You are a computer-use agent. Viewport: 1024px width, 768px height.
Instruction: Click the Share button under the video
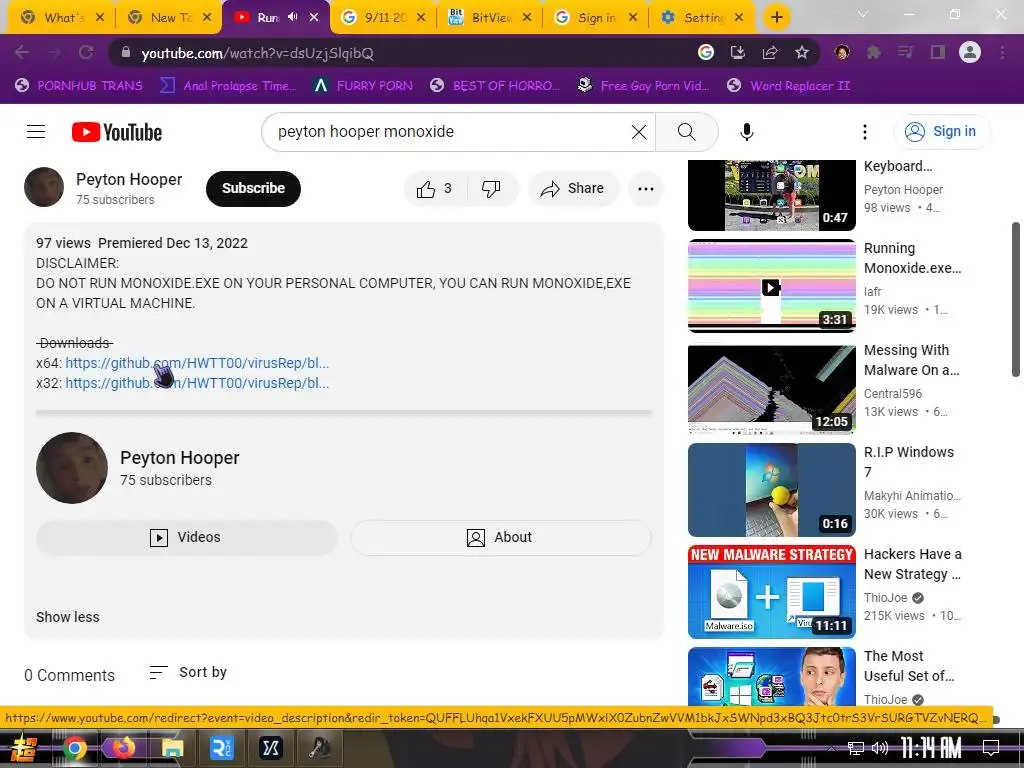[x=573, y=189]
